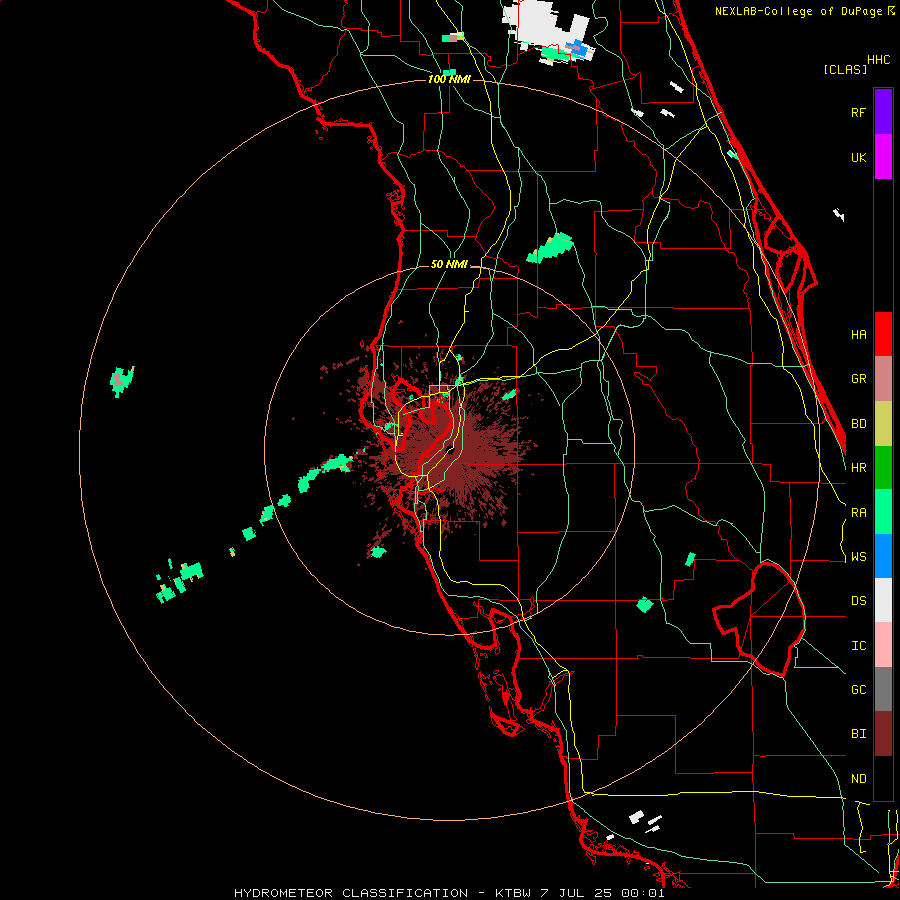Click the magenta UK color swatch
Viewport: 900px width, 900px height.
pos(883,156)
